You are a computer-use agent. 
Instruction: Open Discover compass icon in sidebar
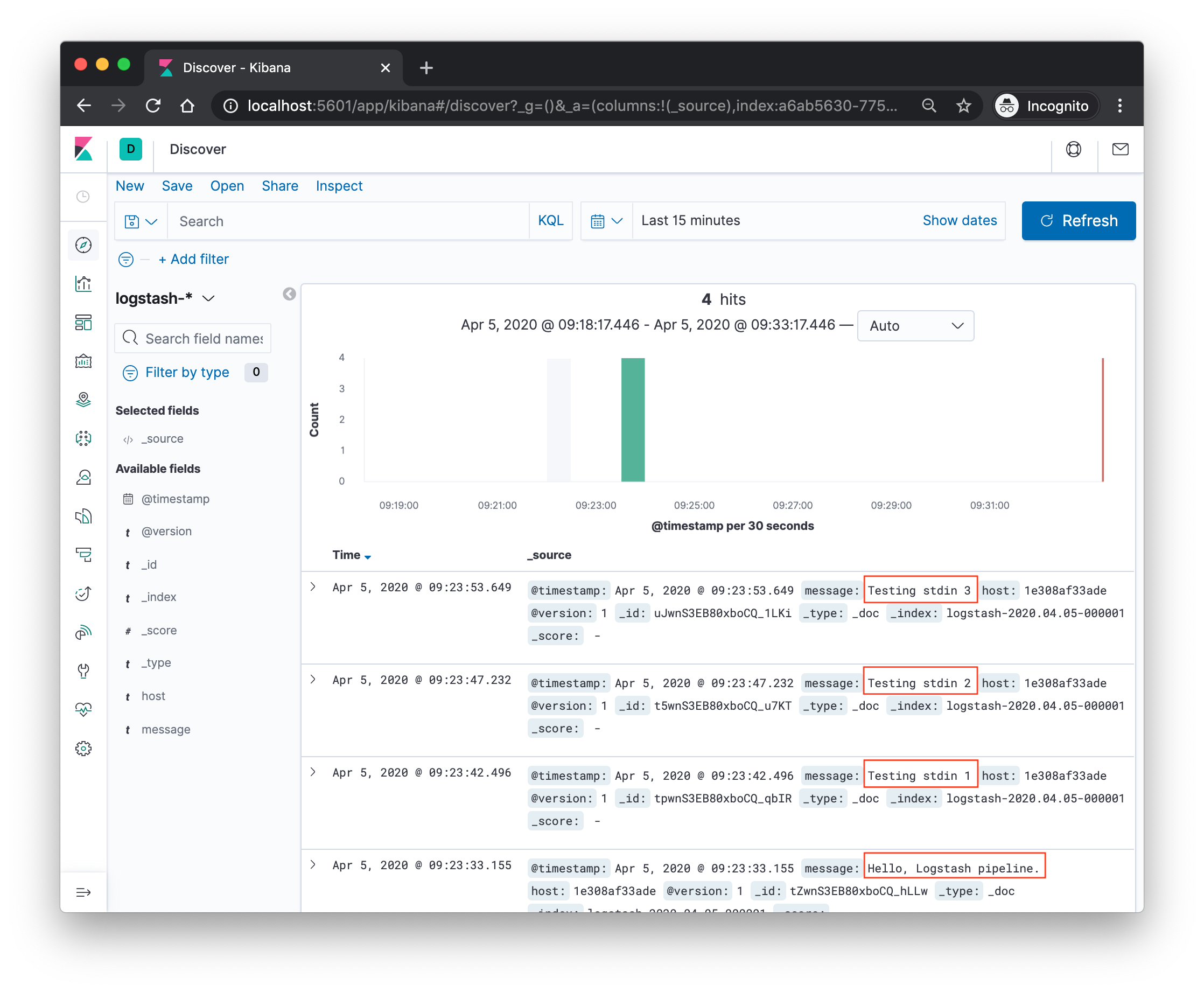coord(83,245)
